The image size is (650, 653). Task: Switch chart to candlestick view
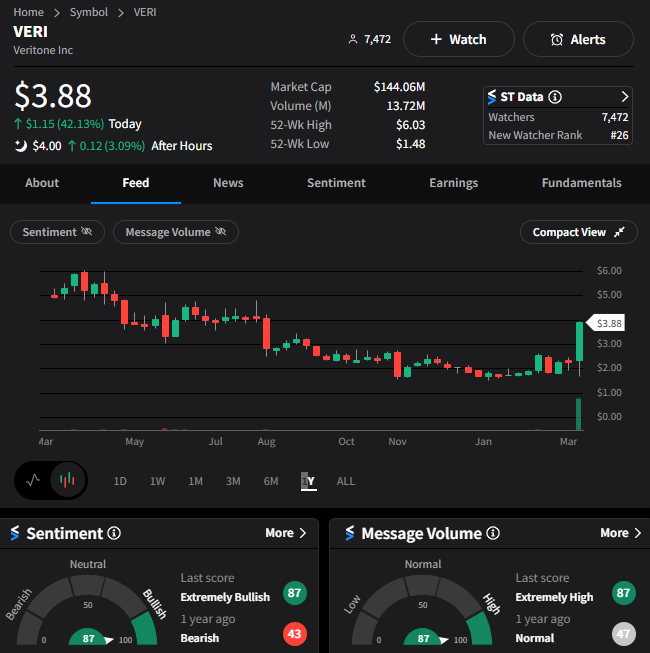point(67,480)
